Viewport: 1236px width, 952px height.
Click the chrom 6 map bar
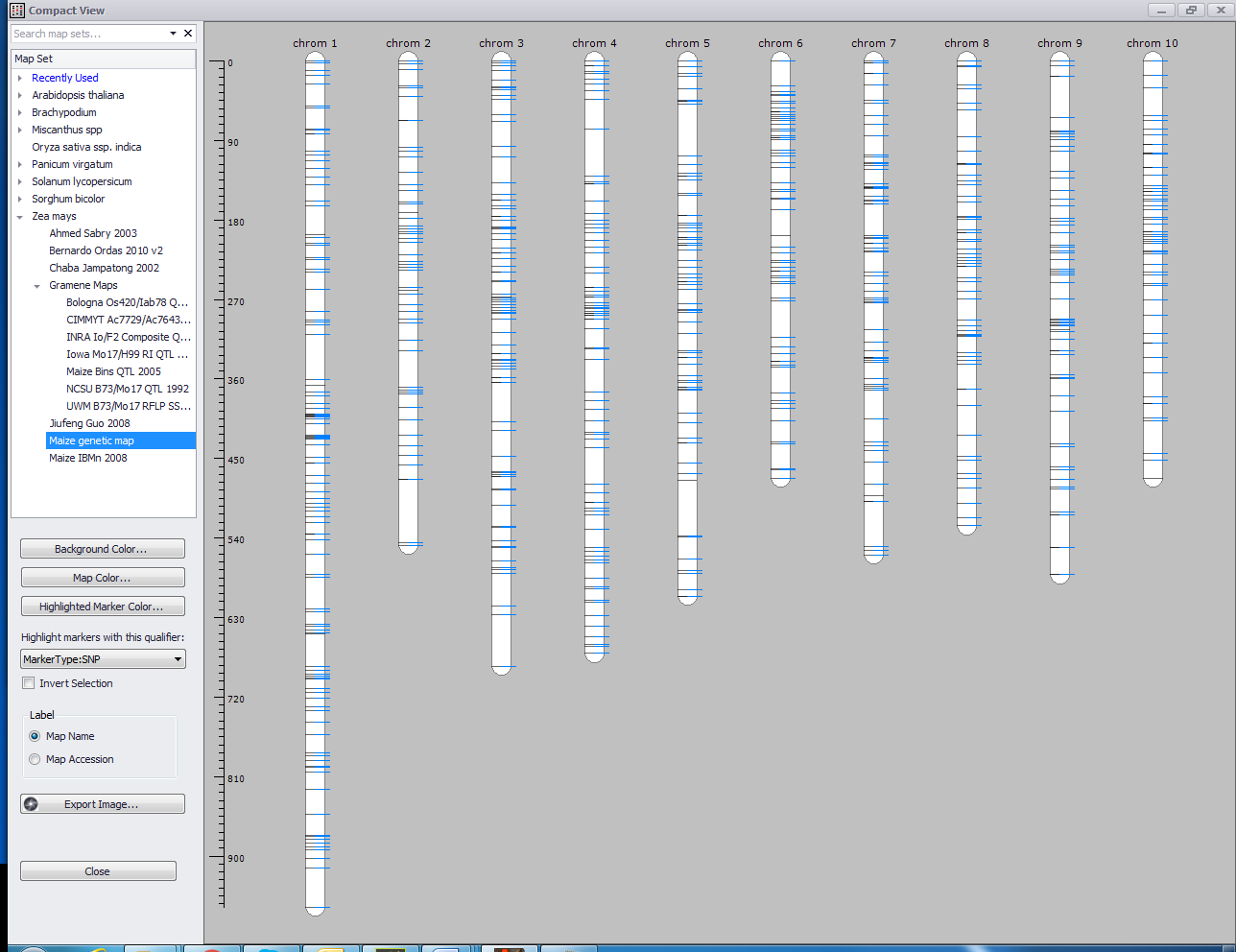click(780, 270)
